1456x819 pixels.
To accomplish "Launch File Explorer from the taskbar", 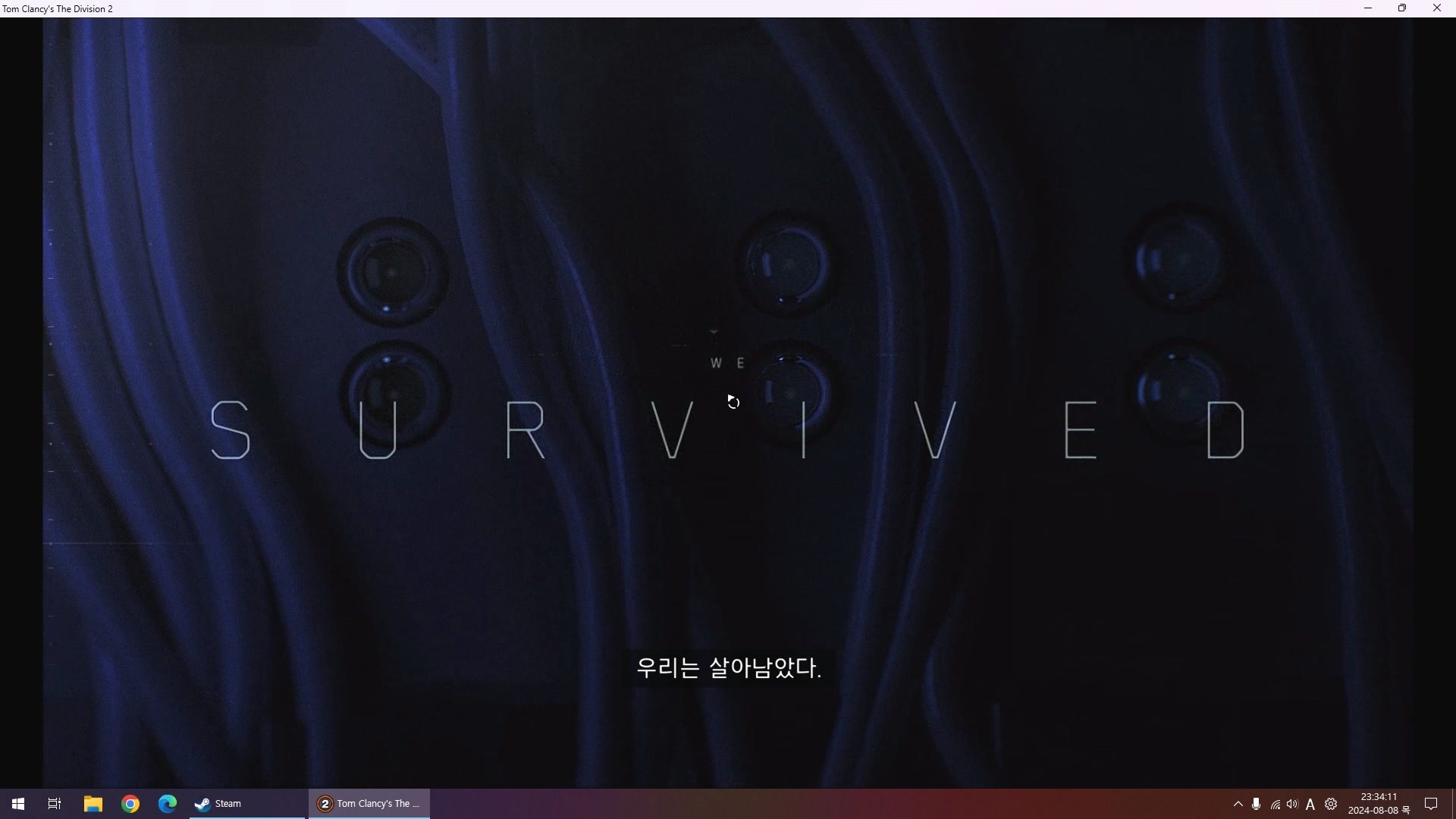I will (x=93, y=804).
